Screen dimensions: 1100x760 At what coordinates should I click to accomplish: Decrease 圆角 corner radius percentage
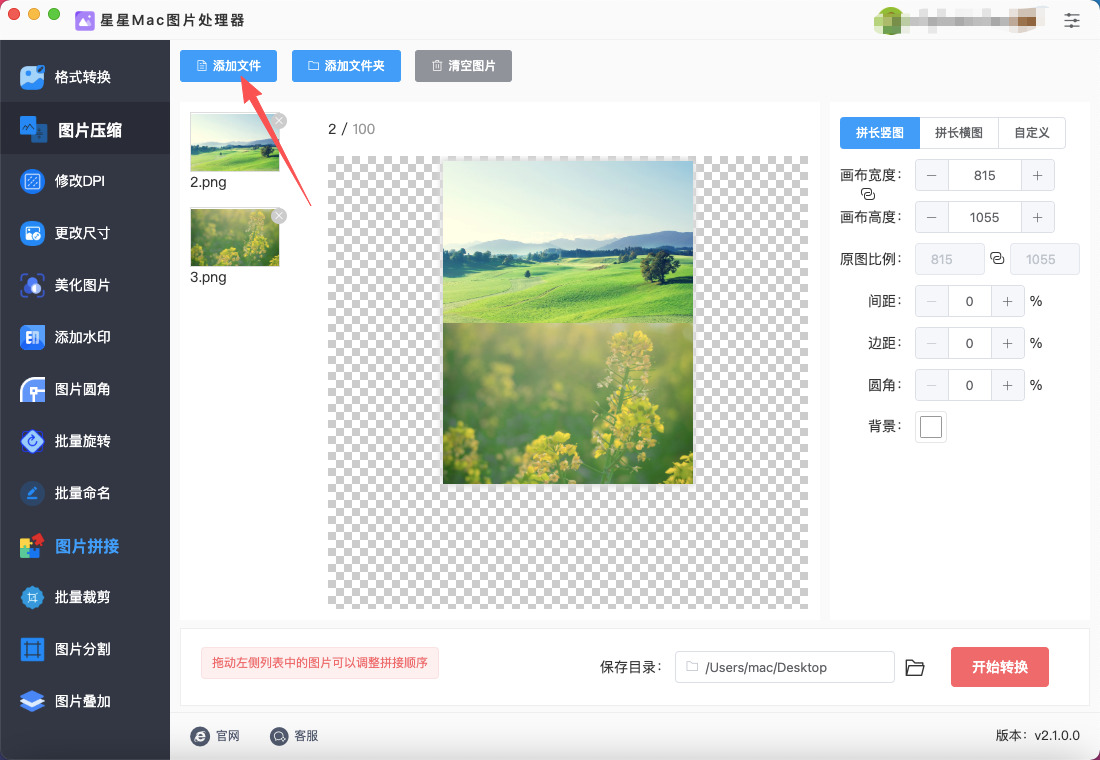(932, 385)
